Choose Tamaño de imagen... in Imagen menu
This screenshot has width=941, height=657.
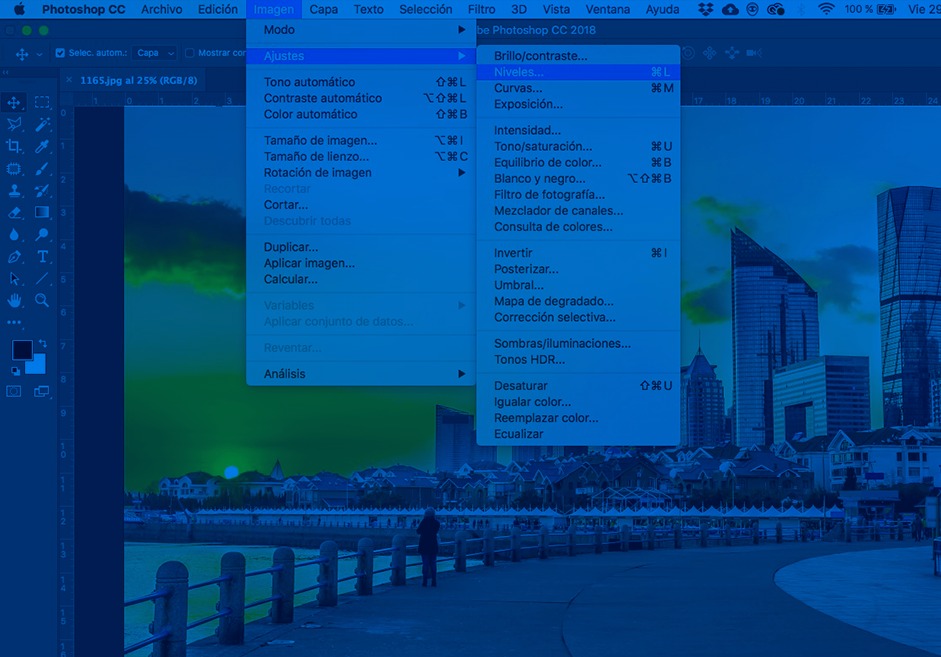coord(361,140)
